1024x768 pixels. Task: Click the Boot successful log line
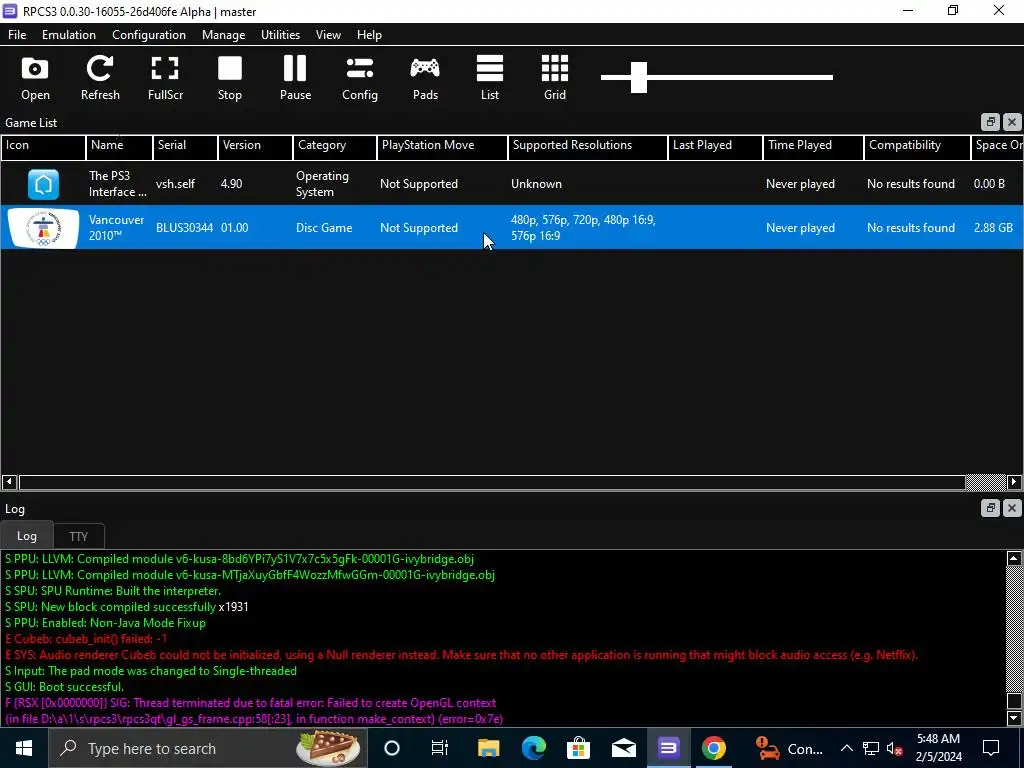pos(64,687)
